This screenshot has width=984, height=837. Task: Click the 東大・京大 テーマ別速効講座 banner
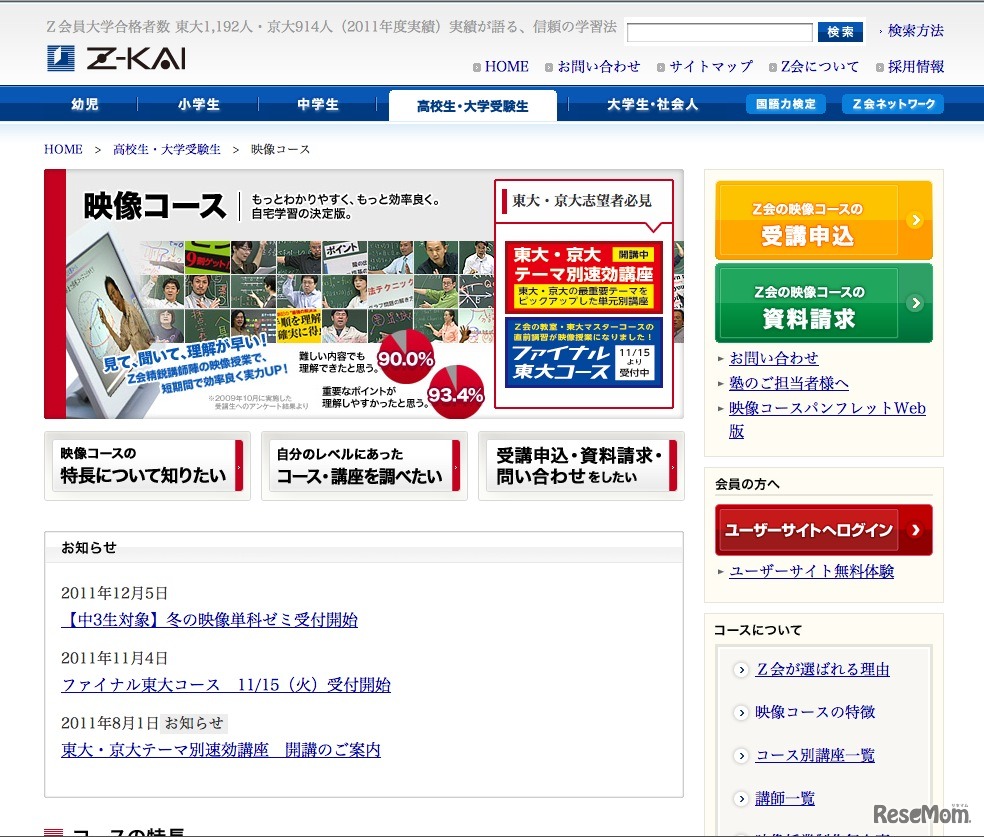(584, 277)
